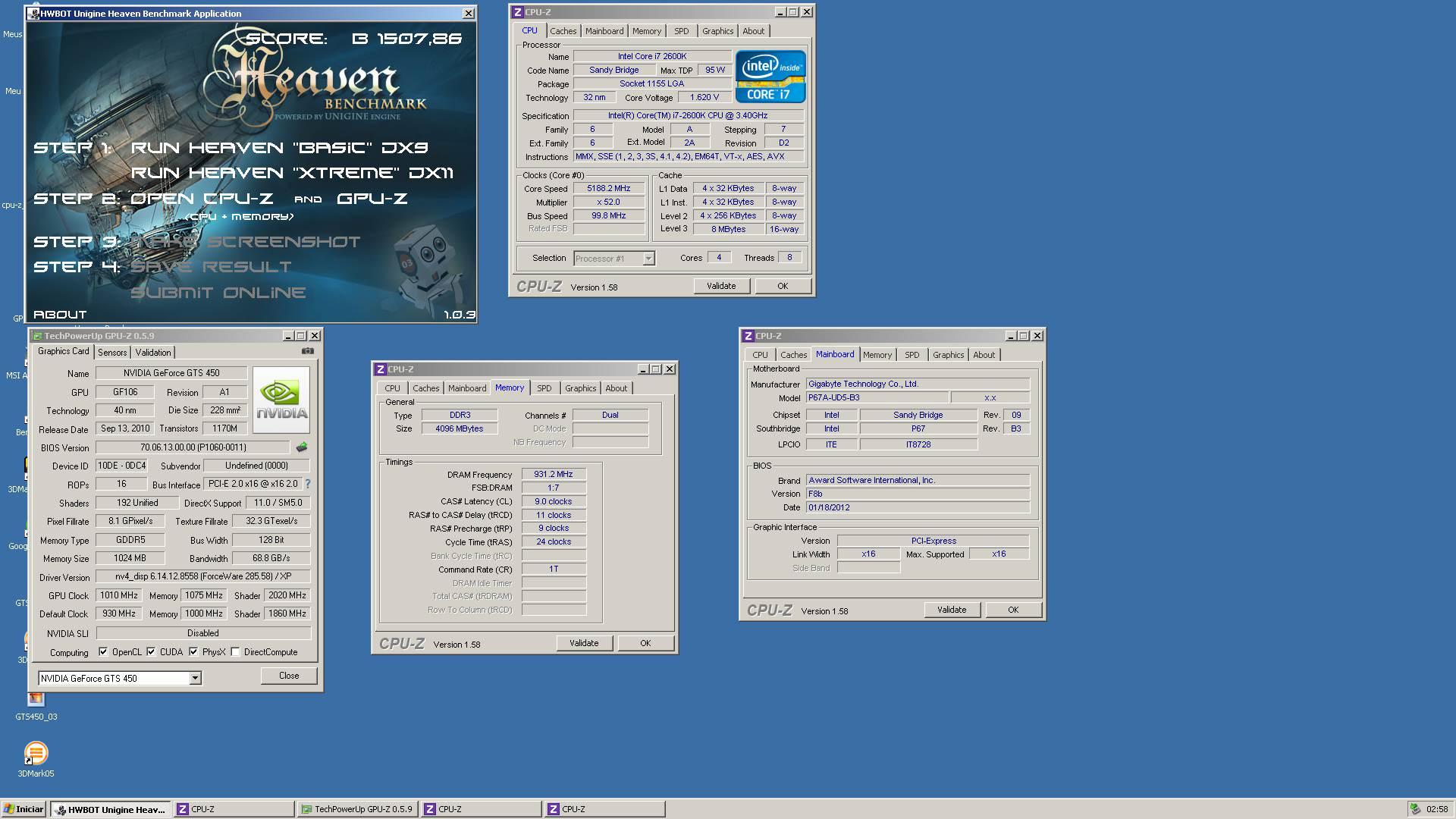Open the GeForce GTS 450 card dropdown
This screenshot has height=819, width=1456.
195,679
